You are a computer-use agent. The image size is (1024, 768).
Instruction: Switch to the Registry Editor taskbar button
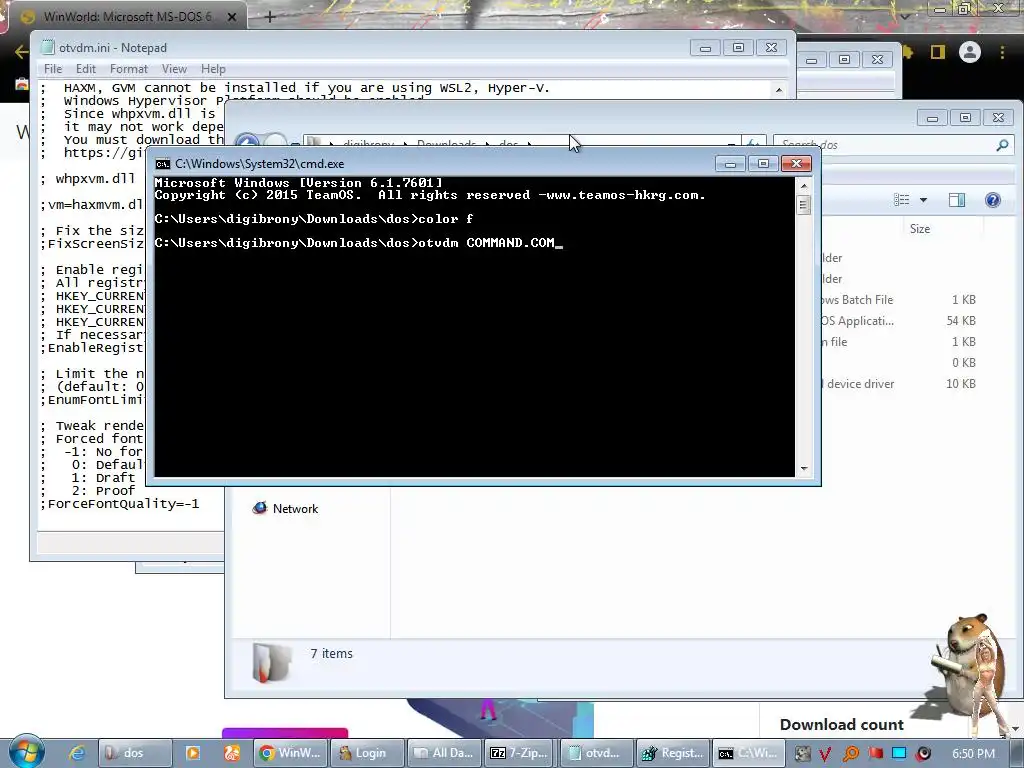coord(675,753)
